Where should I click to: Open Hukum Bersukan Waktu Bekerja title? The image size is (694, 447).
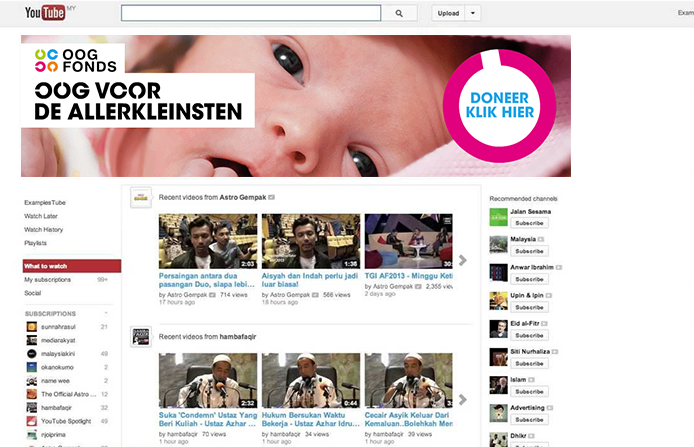click(x=310, y=420)
